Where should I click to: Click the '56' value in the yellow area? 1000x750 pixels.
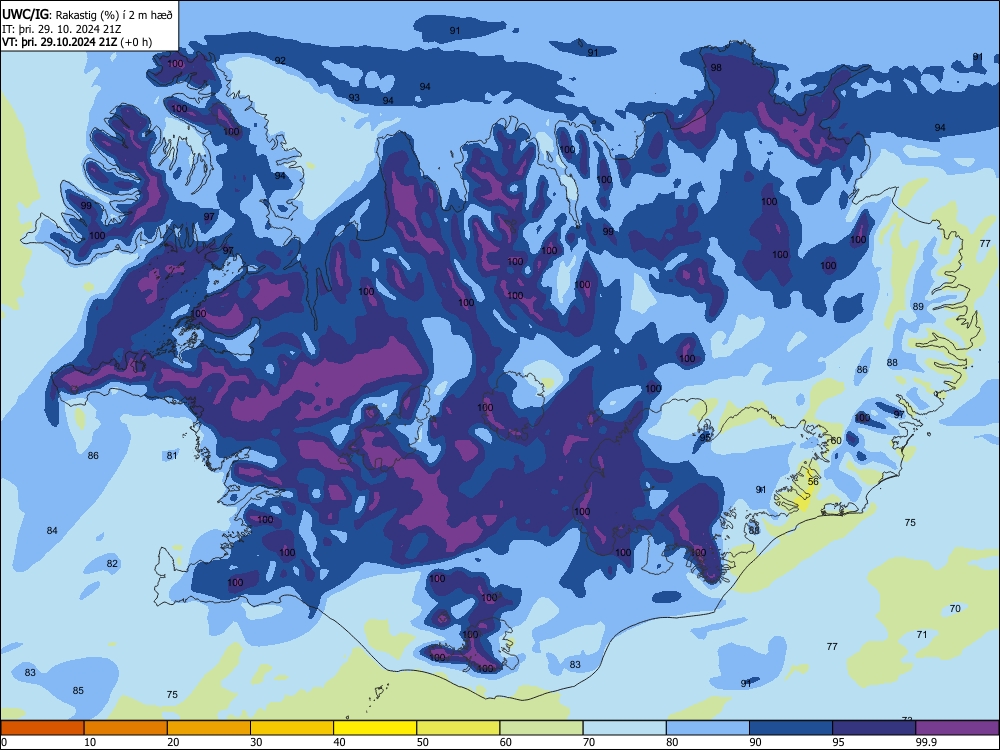pos(813,482)
